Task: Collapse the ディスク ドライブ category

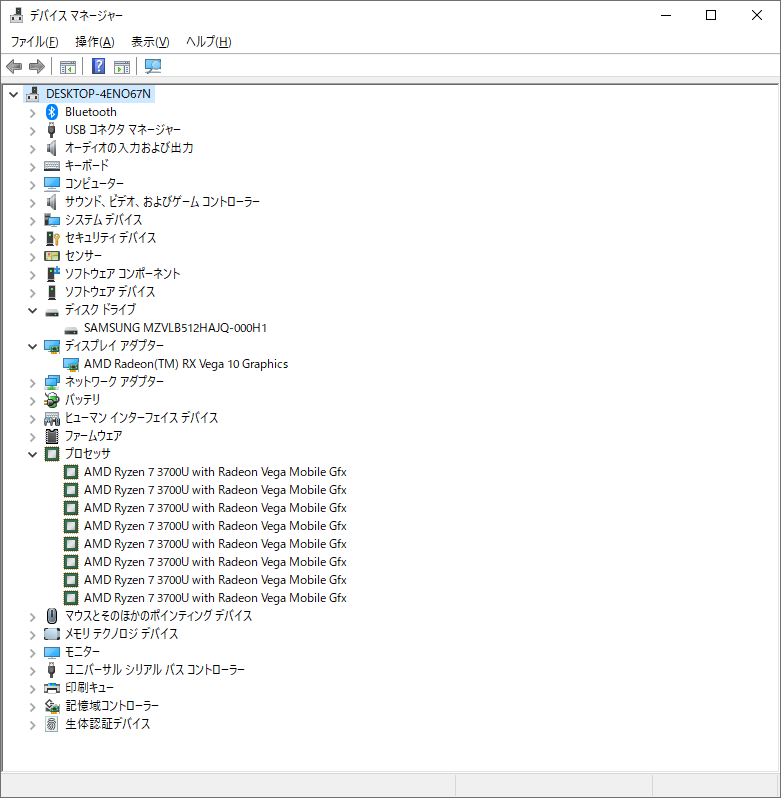Action: (33, 310)
